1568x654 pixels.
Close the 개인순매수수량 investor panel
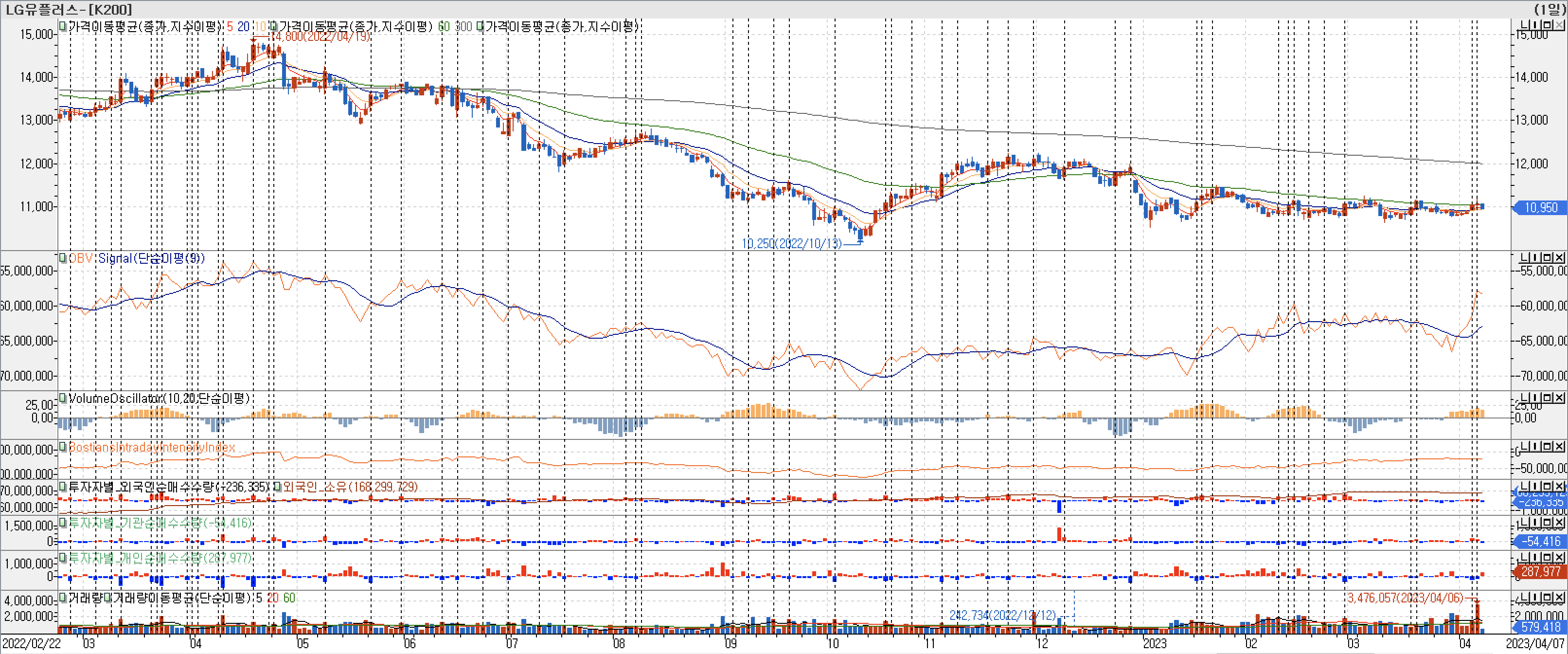[1559, 557]
